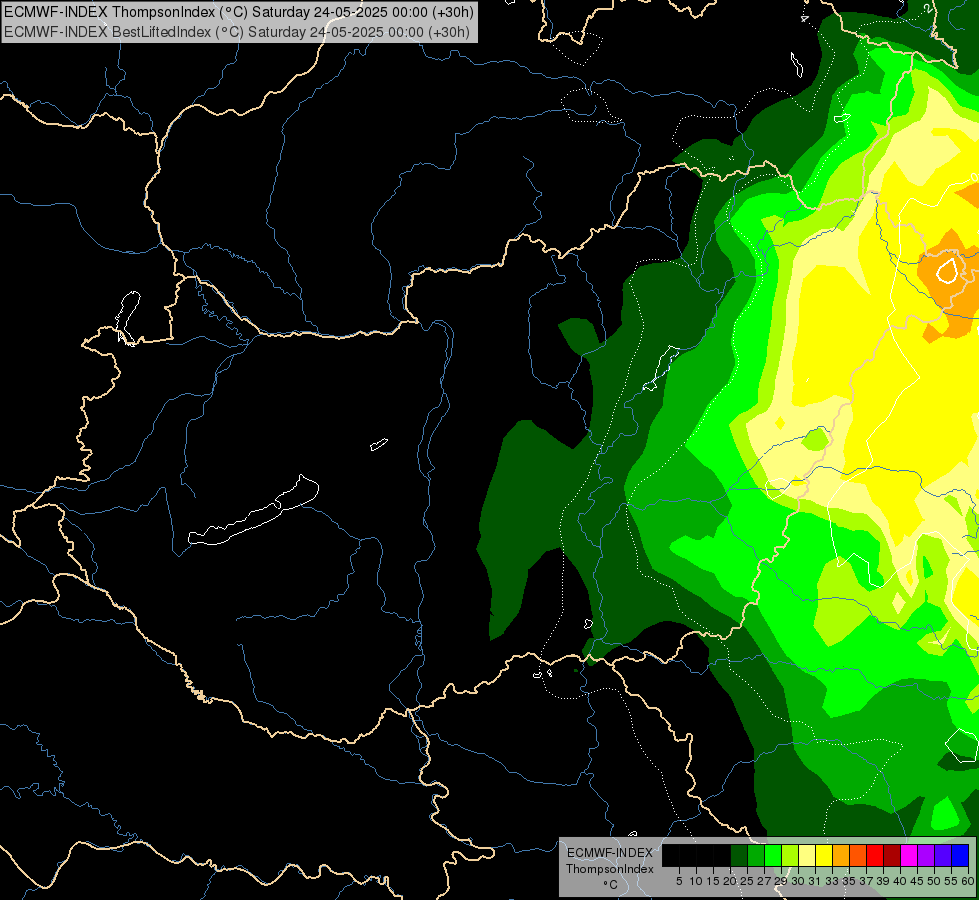Click the yellow-green legend swatch for 29-30
979x900 pixels.
790,855
